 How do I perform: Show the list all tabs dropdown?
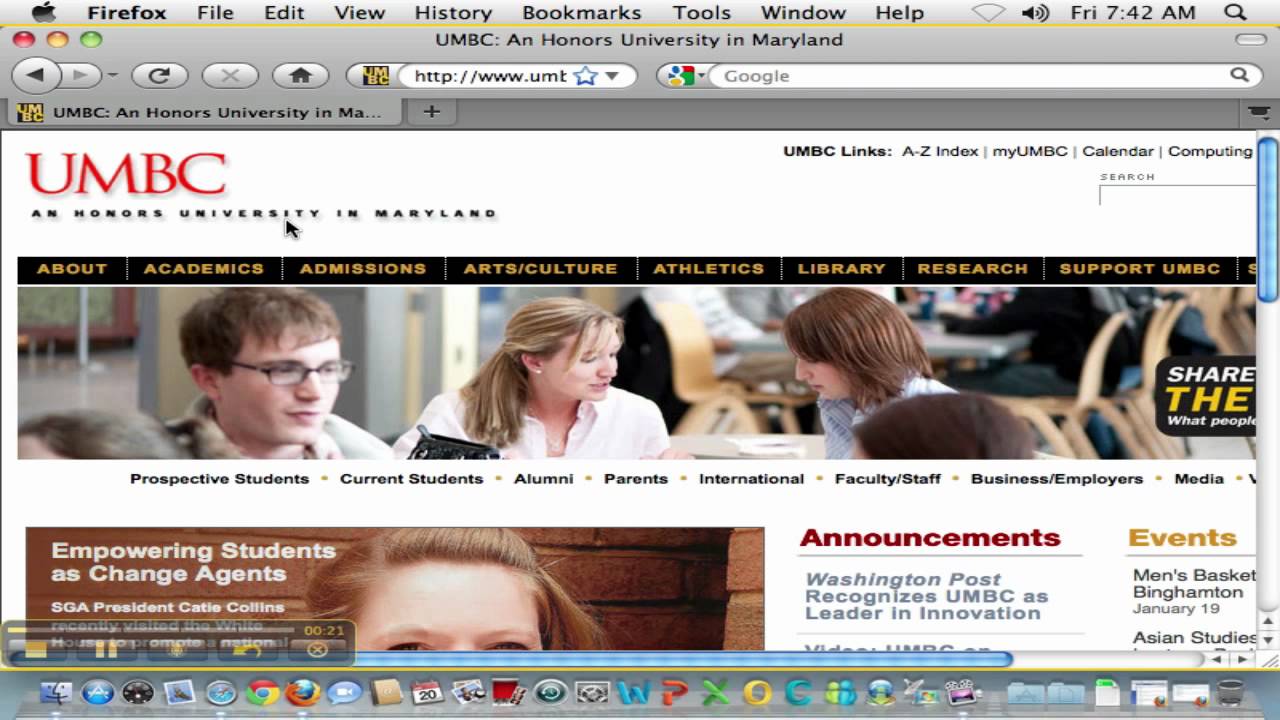[x=1258, y=112]
